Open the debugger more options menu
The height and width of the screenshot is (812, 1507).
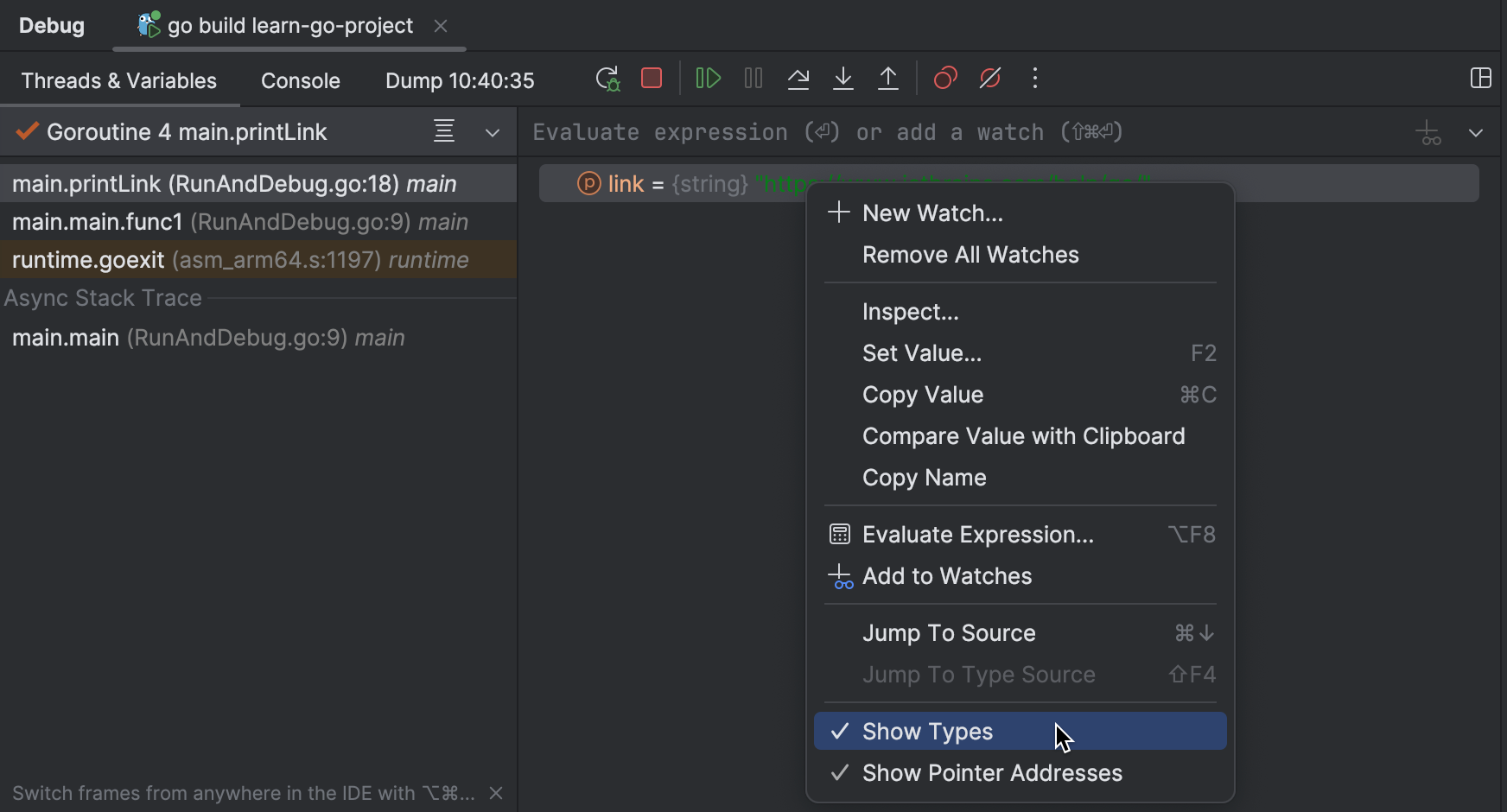pyautogui.click(x=1035, y=78)
